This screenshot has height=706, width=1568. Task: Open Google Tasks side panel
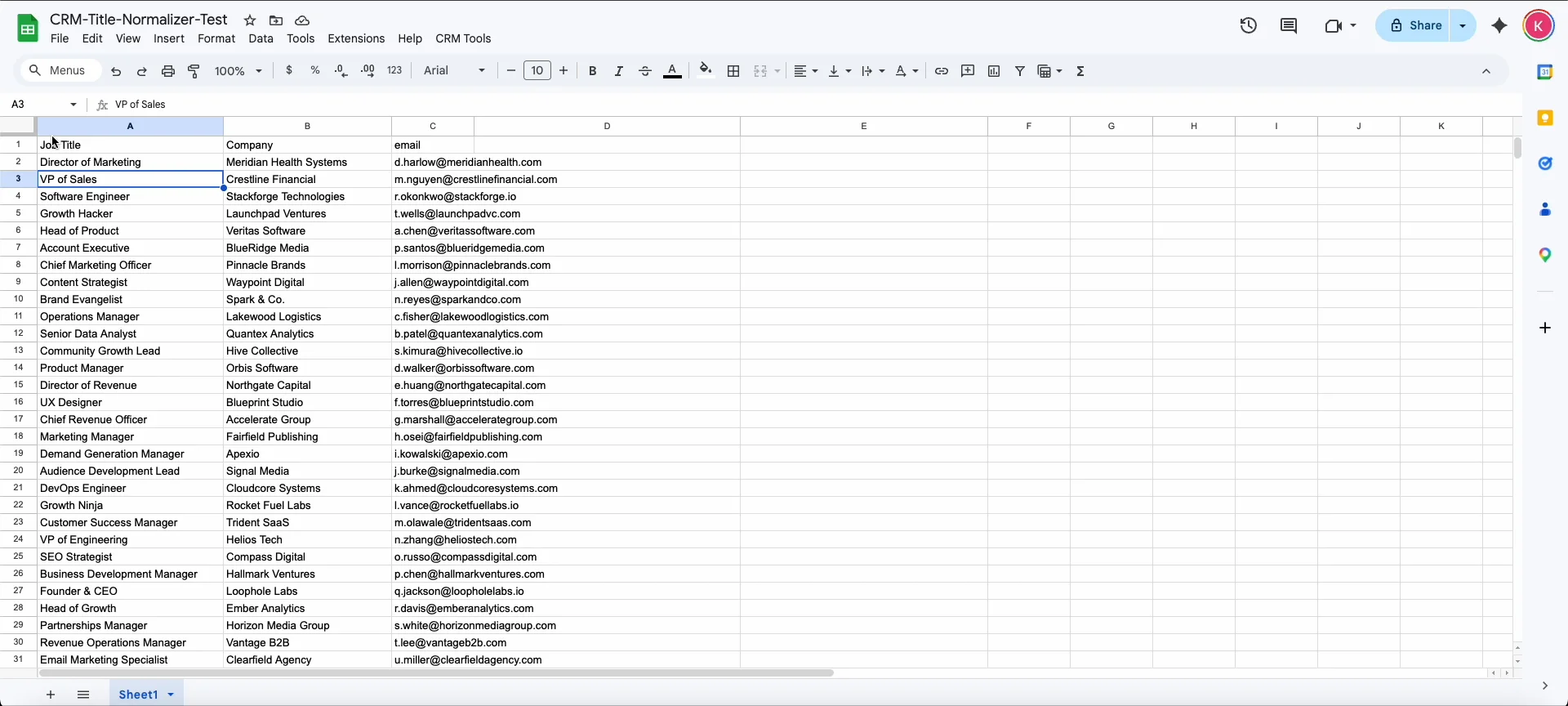(x=1545, y=163)
